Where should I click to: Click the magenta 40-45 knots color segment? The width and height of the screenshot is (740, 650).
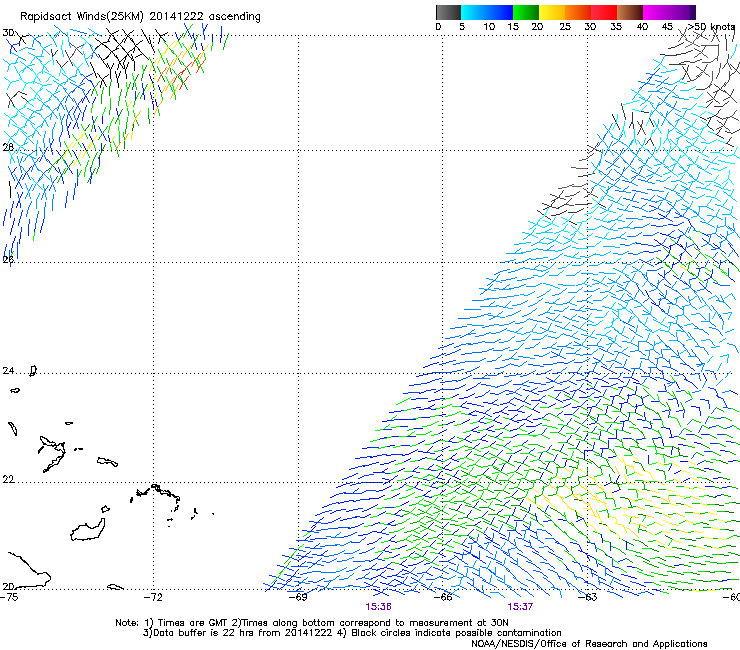click(x=656, y=12)
